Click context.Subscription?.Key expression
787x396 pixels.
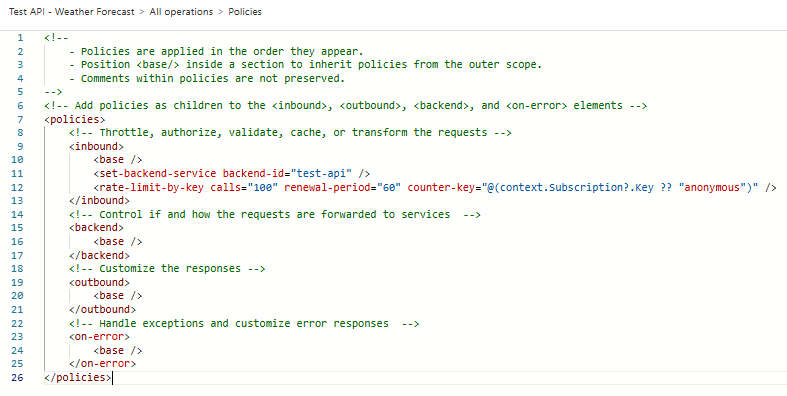[x=577, y=187]
